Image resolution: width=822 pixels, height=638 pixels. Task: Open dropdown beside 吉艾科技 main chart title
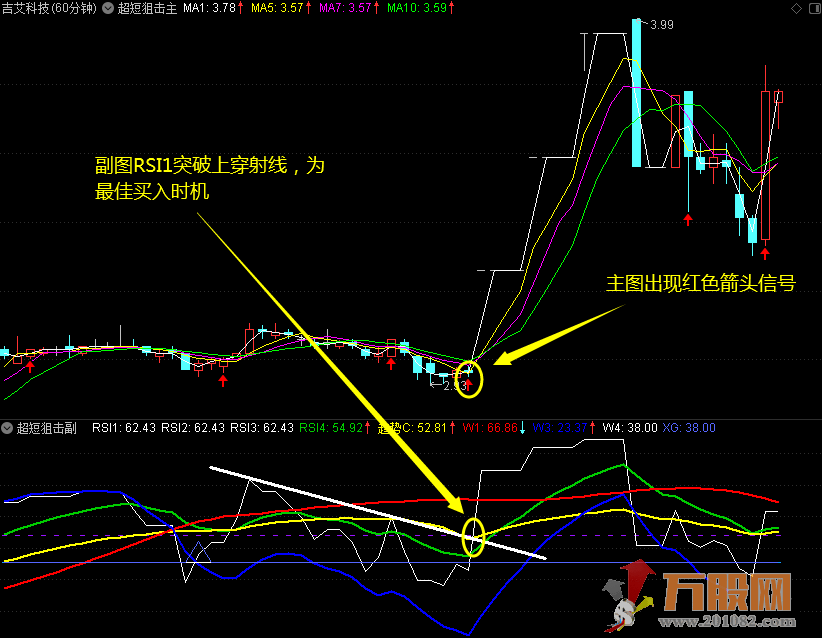[108, 8]
